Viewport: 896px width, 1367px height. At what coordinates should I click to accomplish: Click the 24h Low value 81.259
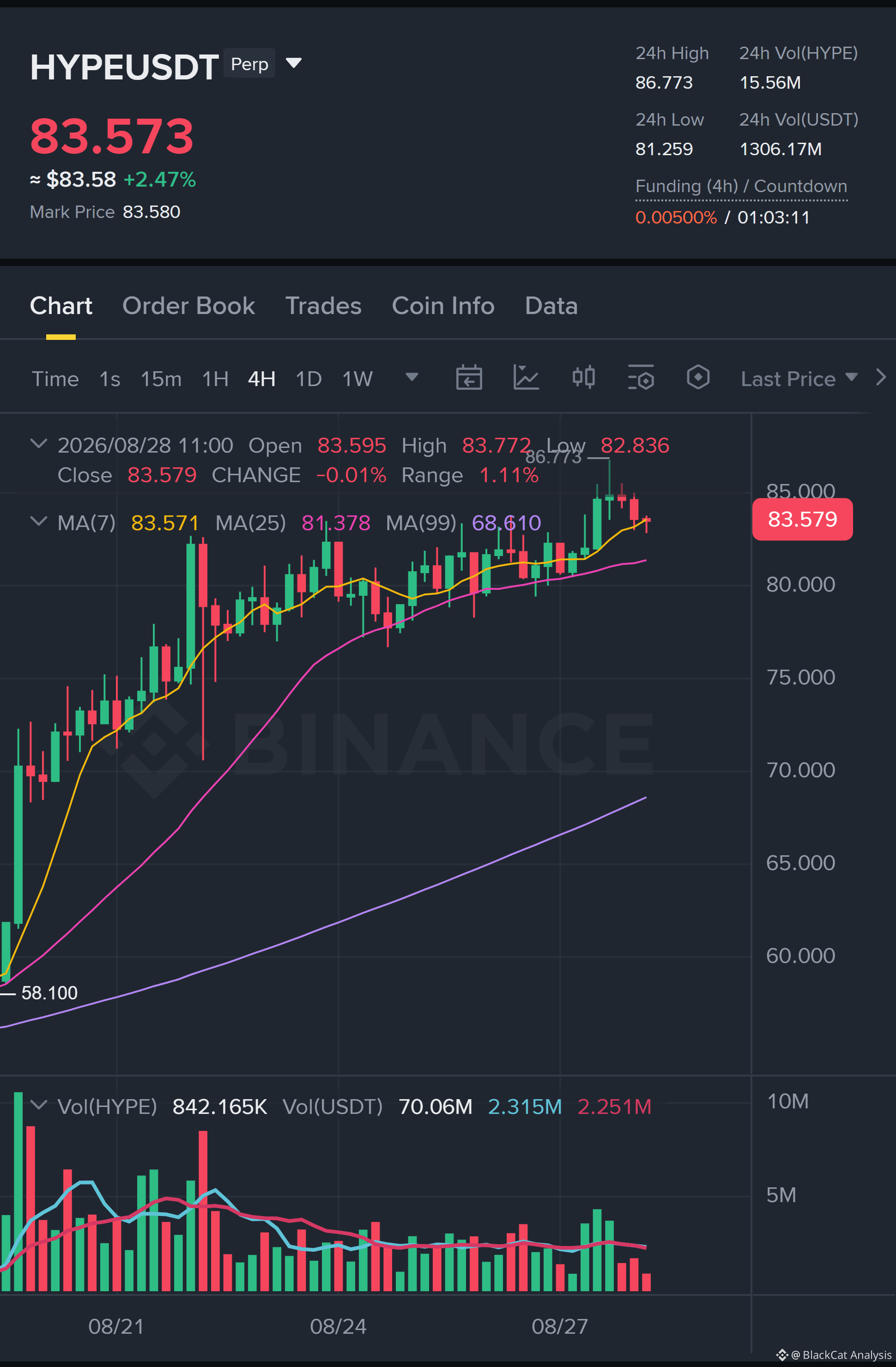(664, 149)
